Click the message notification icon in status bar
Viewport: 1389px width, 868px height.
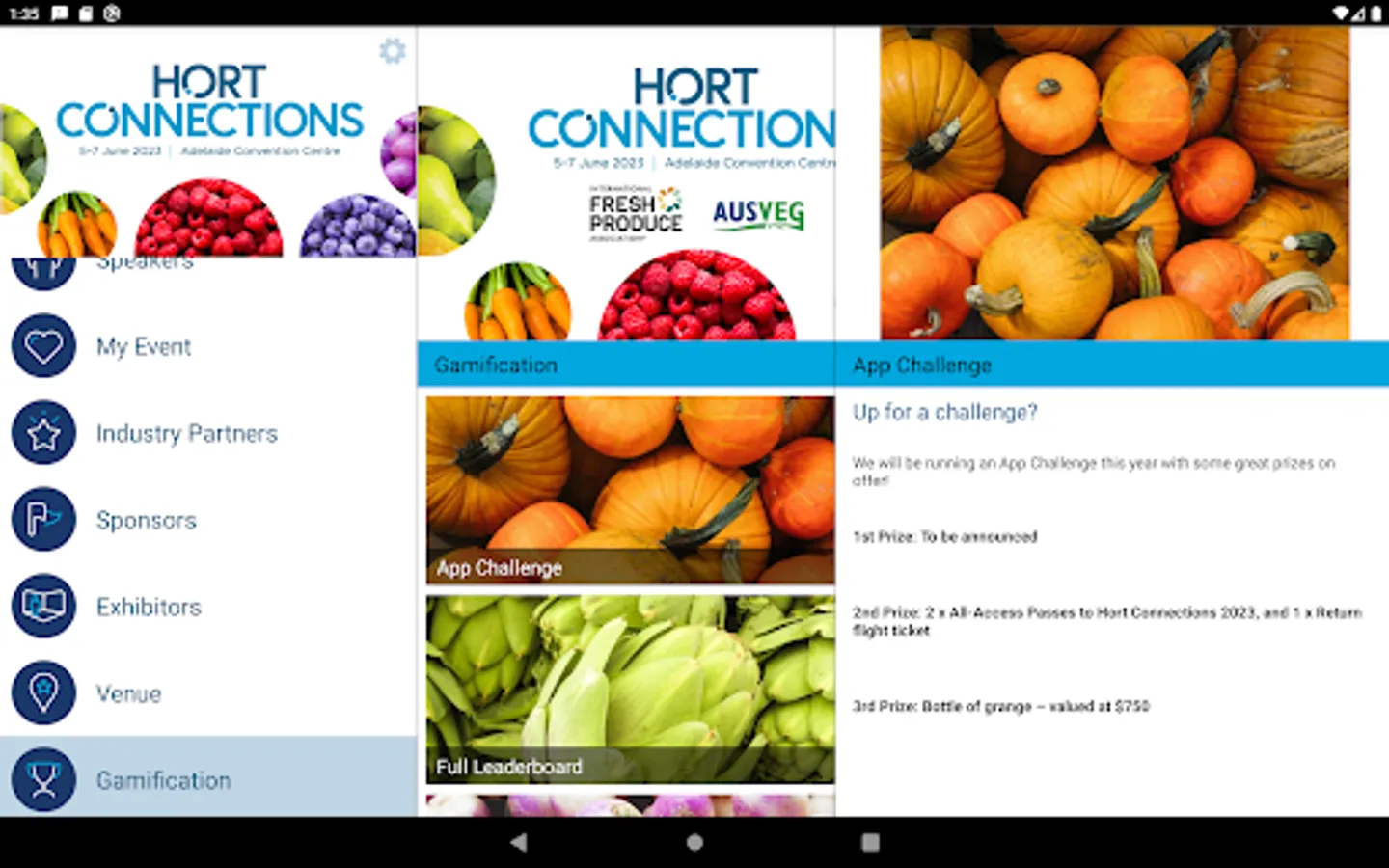coord(60,14)
